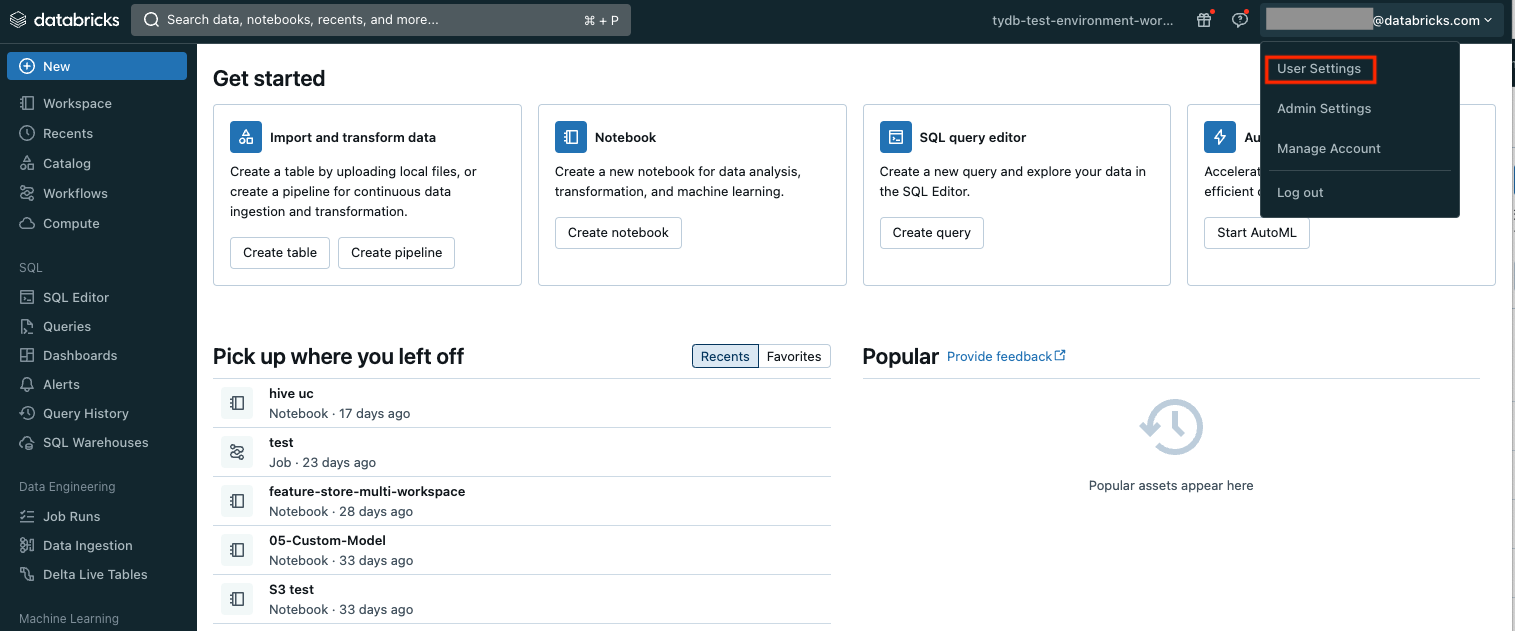Open Dashboards from the sidebar
Viewport: 1515px width, 631px height.
pyautogui.click(x=78, y=355)
